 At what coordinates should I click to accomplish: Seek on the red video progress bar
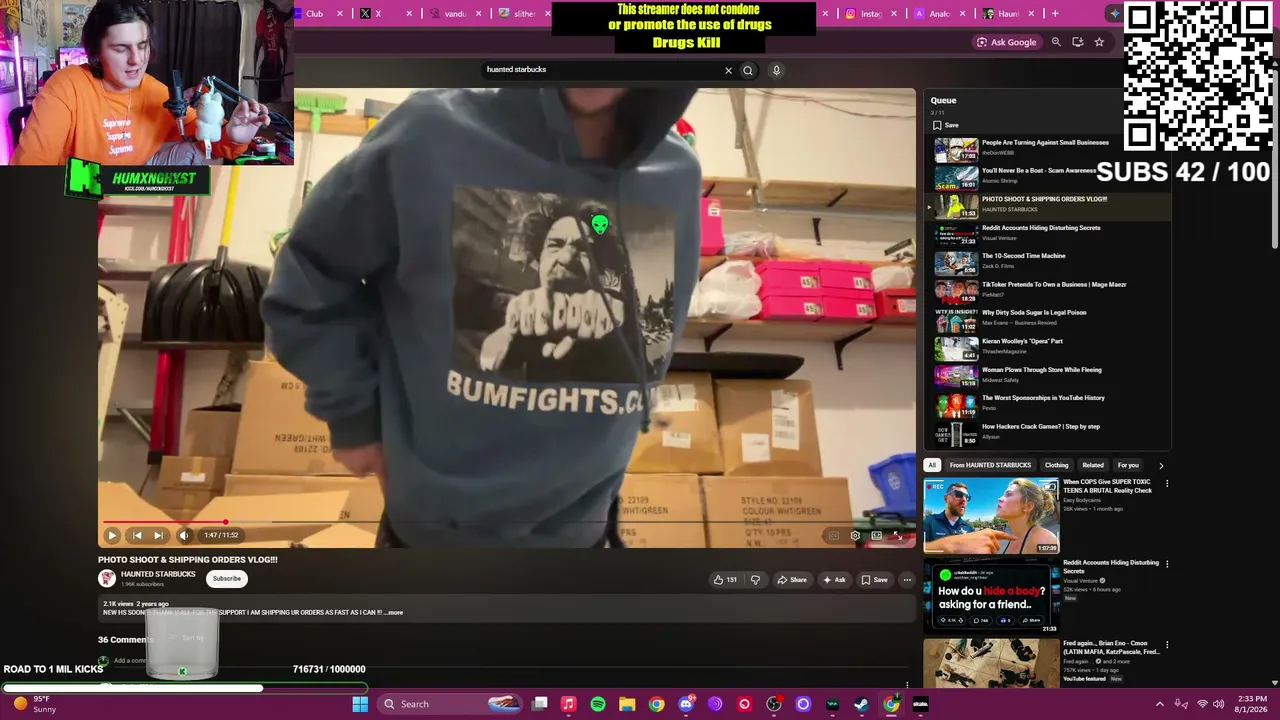coord(506,522)
